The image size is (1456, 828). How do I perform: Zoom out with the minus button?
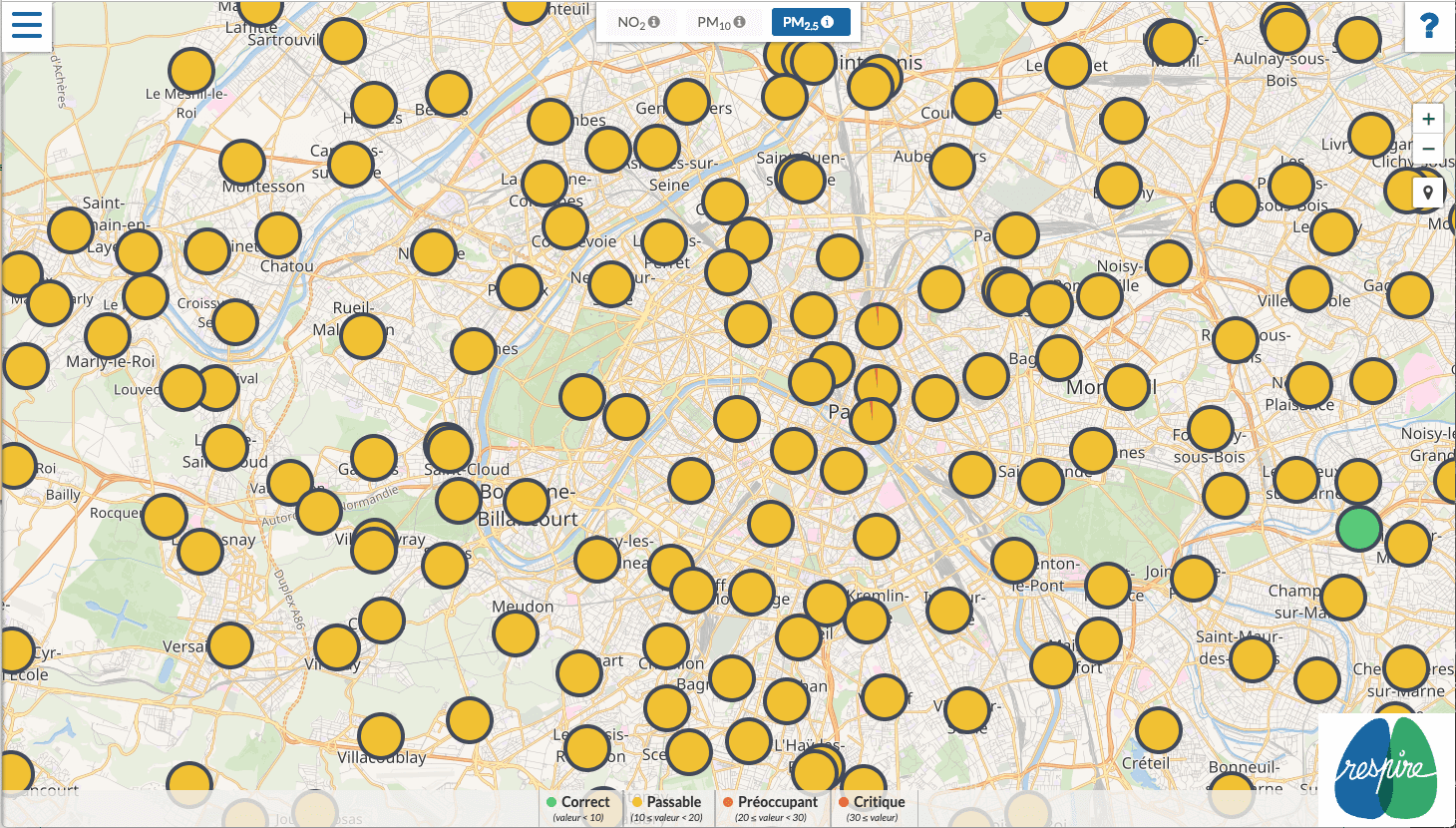point(1428,149)
